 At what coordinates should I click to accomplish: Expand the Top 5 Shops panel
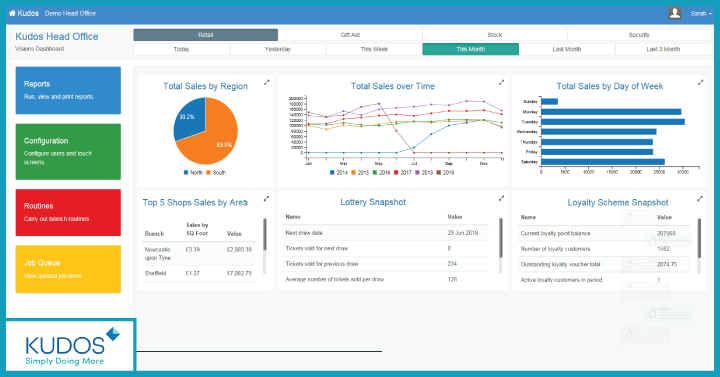(x=266, y=199)
